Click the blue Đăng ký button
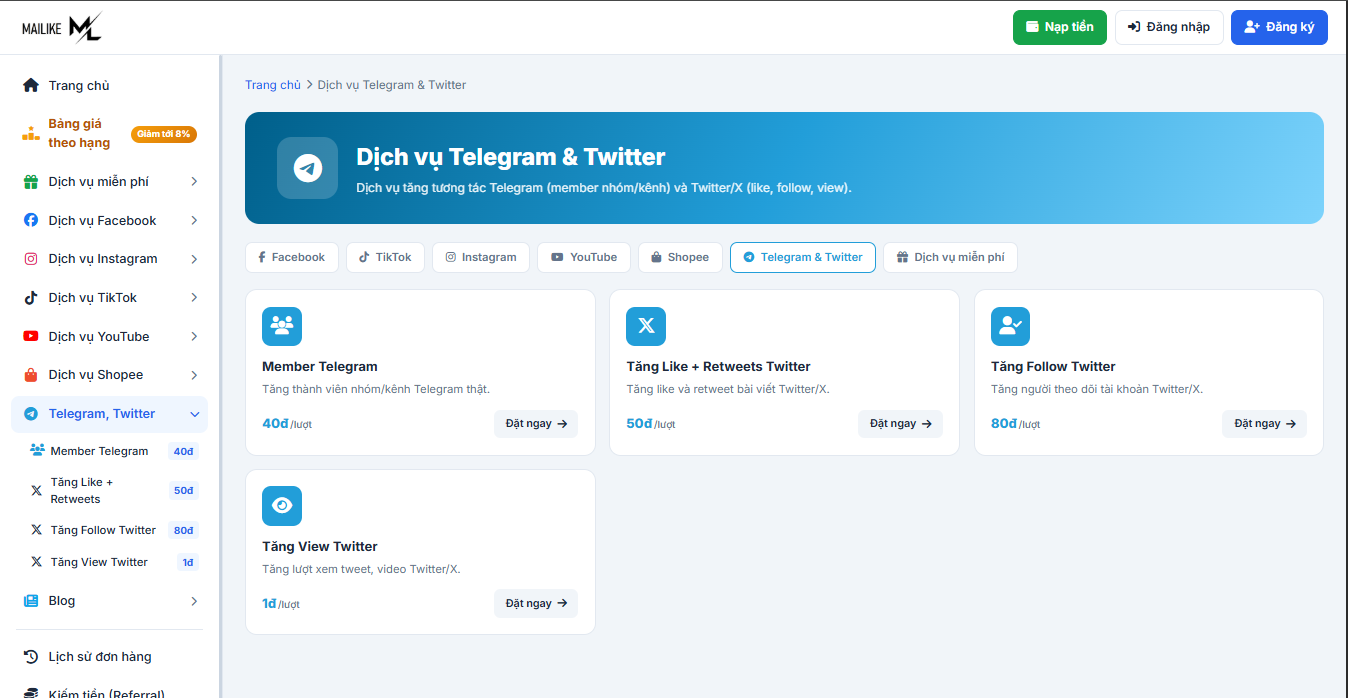The width and height of the screenshot is (1348, 698). [x=1279, y=27]
